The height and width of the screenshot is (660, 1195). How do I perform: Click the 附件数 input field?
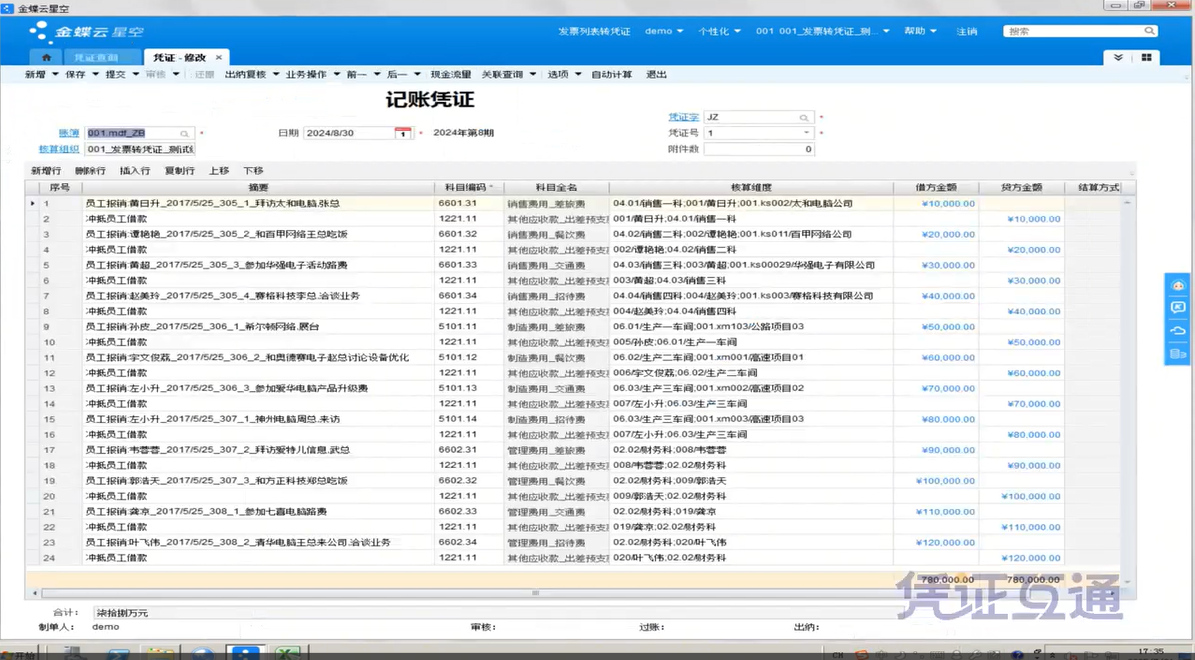758,149
